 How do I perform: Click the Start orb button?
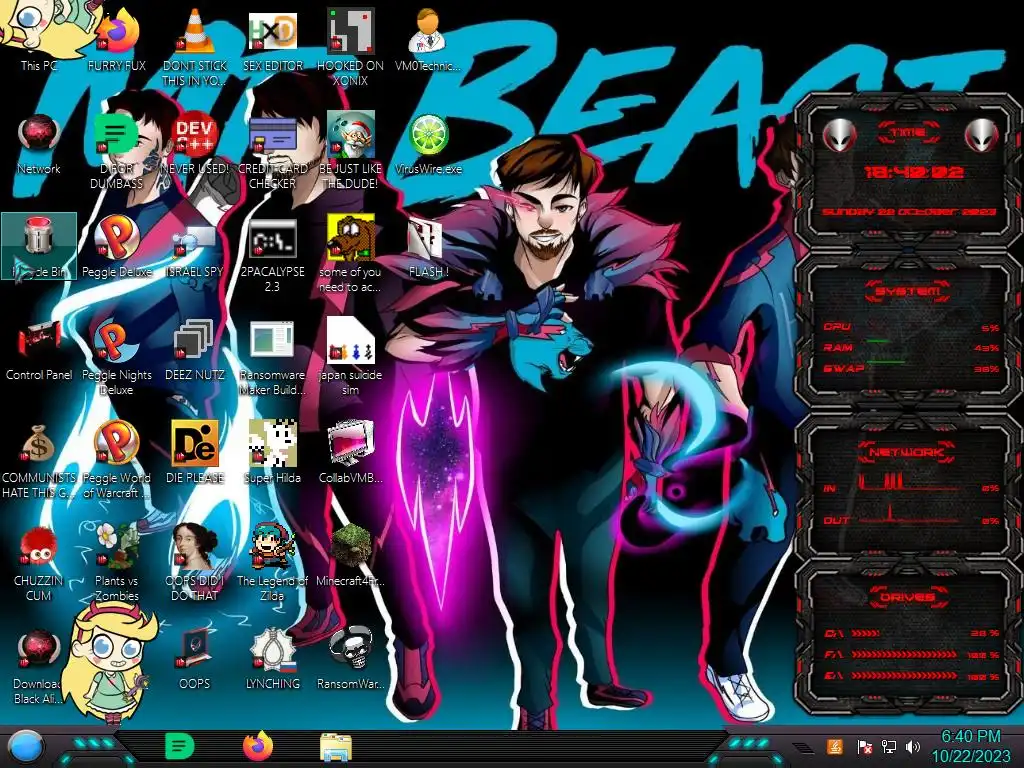point(25,746)
